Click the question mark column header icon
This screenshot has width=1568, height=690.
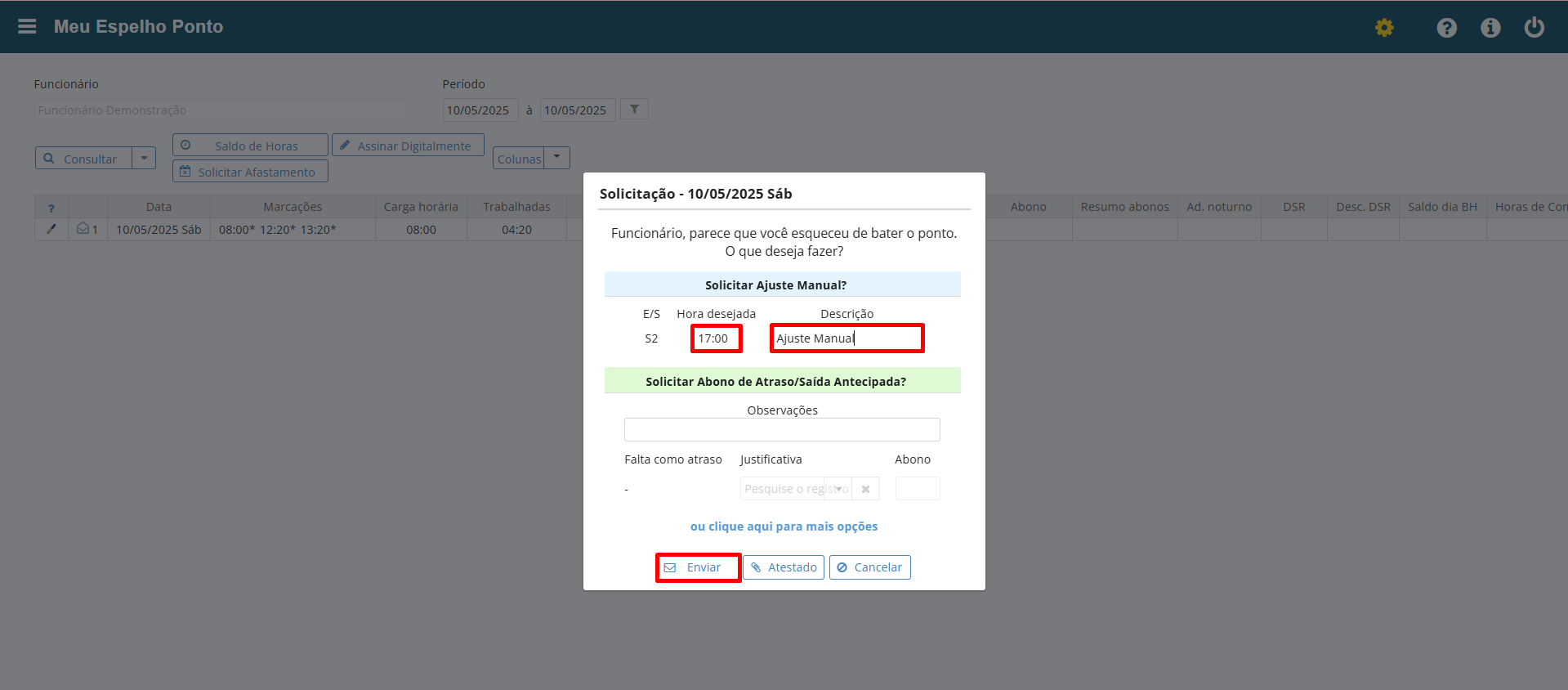(51, 208)
